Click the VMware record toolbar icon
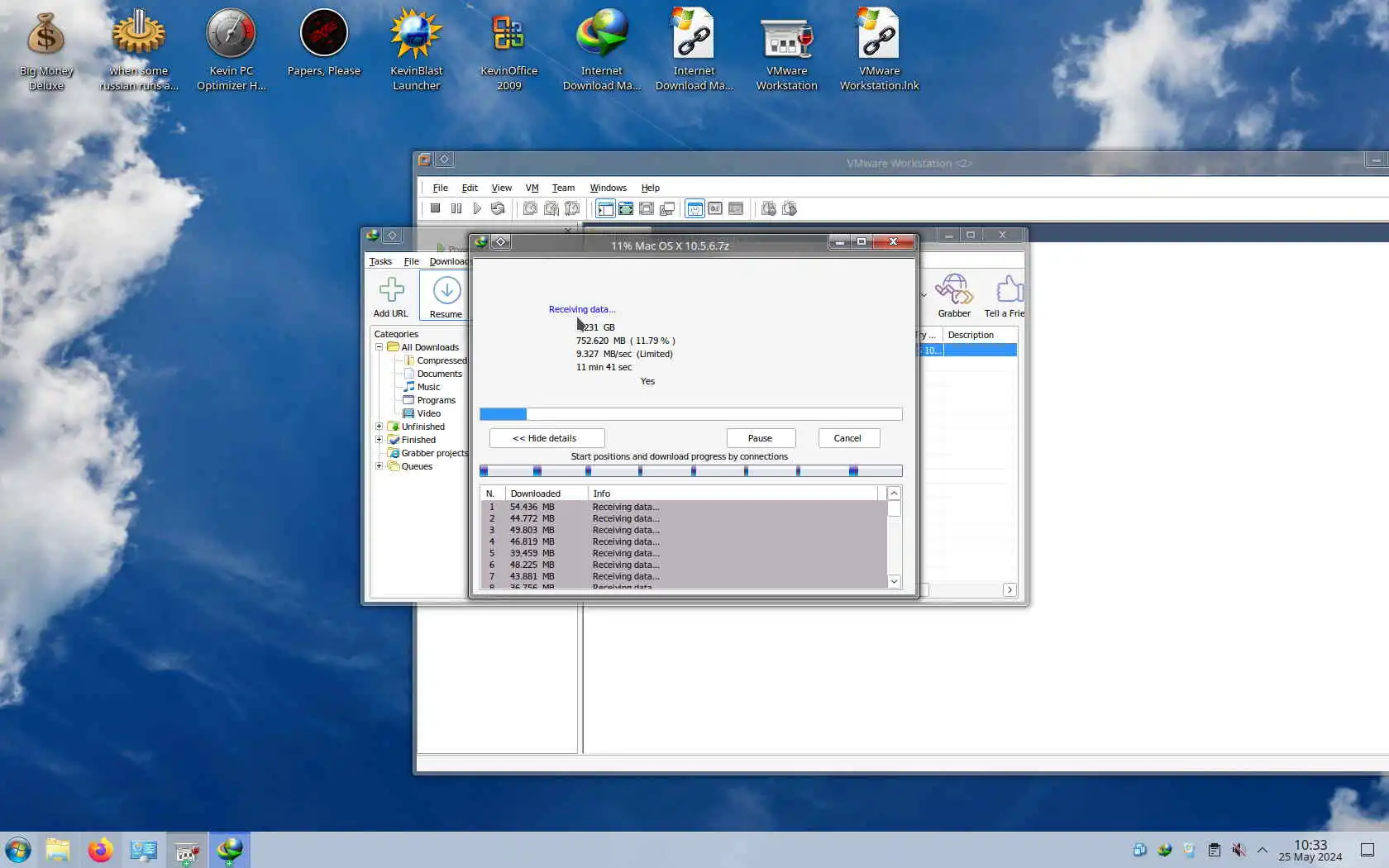This screenshot has width=1389, height=868. (769, 208)
